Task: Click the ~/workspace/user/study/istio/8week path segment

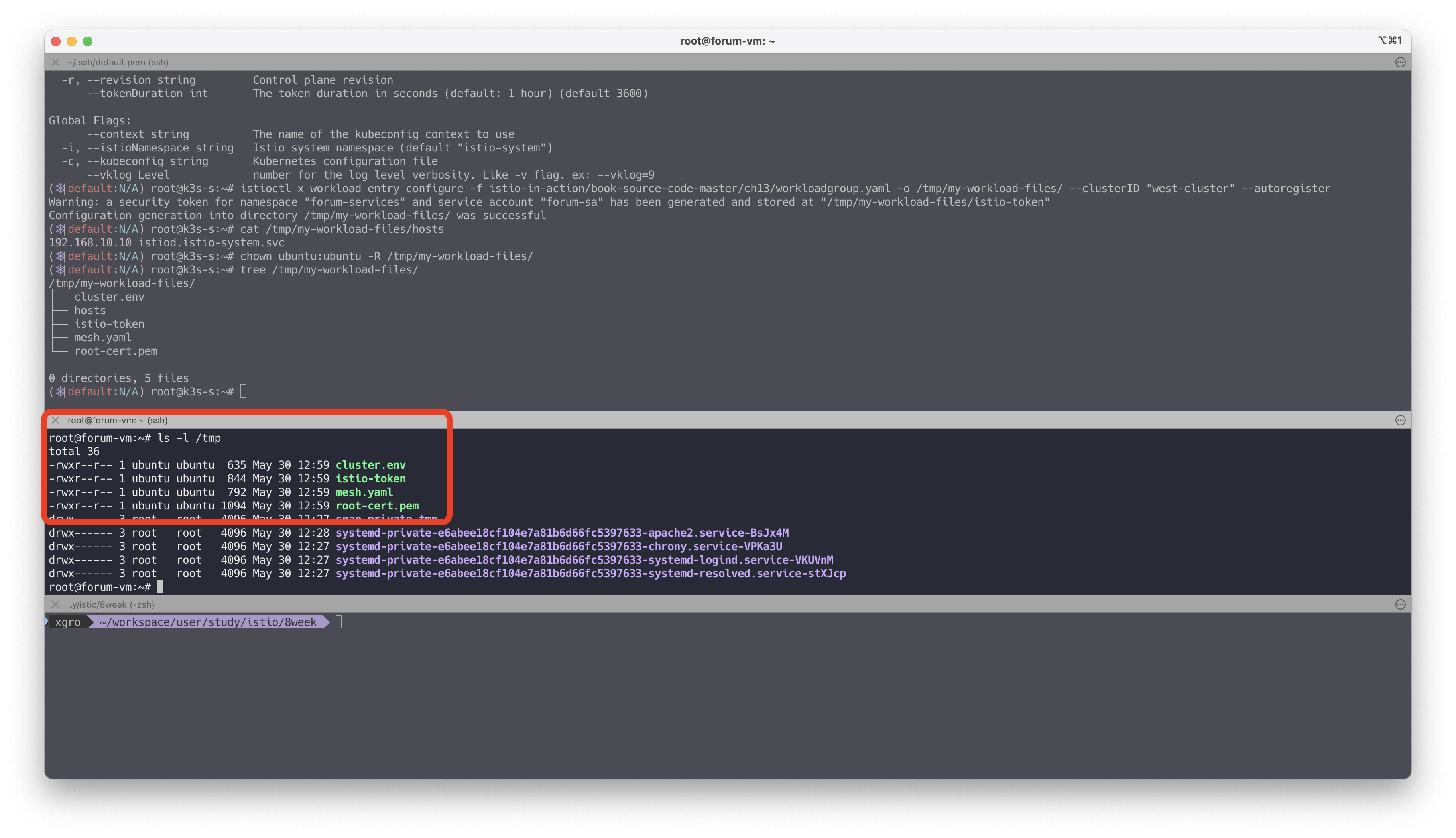Action: [x=208, y=622]
